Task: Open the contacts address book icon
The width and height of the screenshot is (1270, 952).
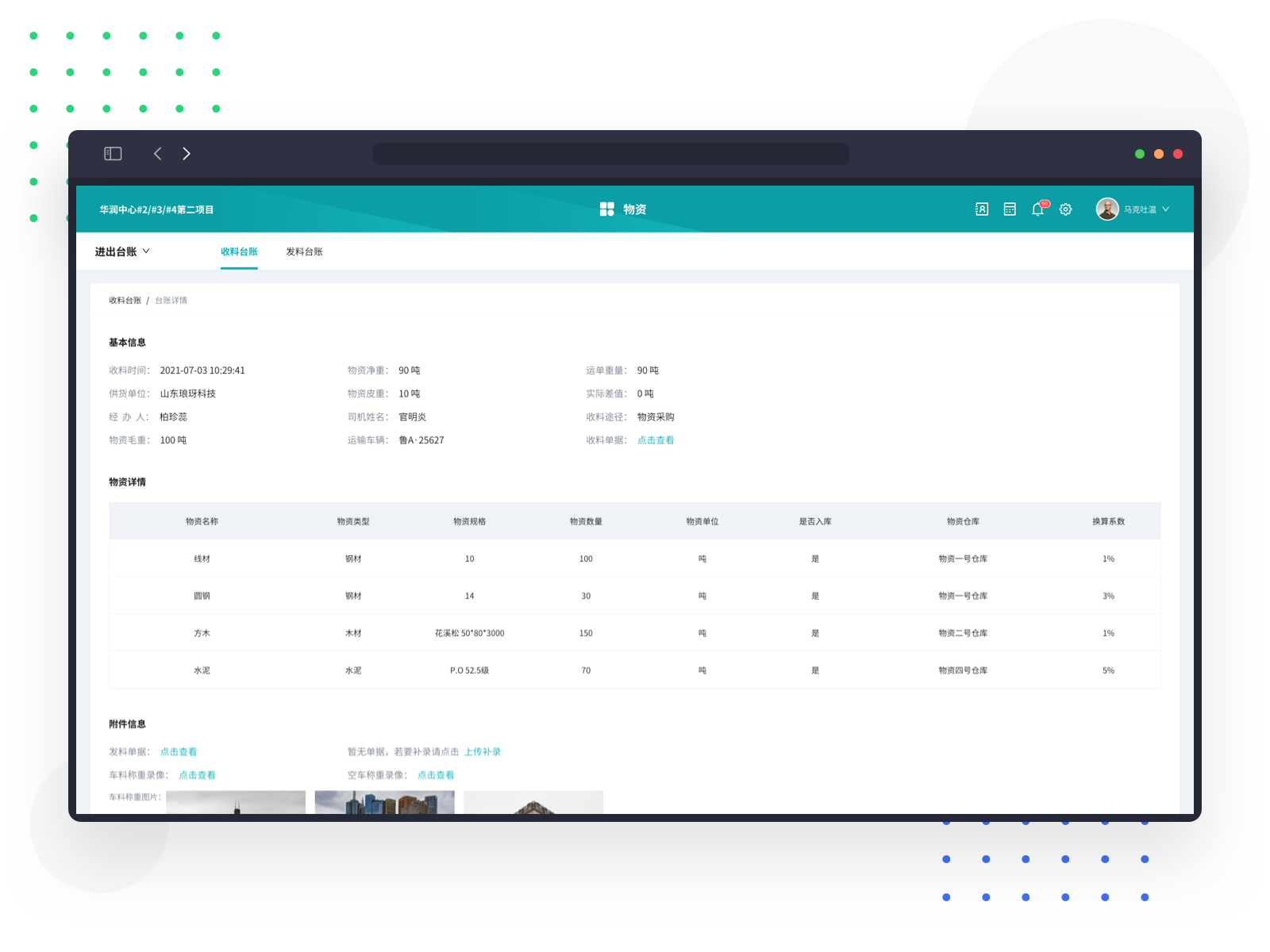Action: coord(981,209)
